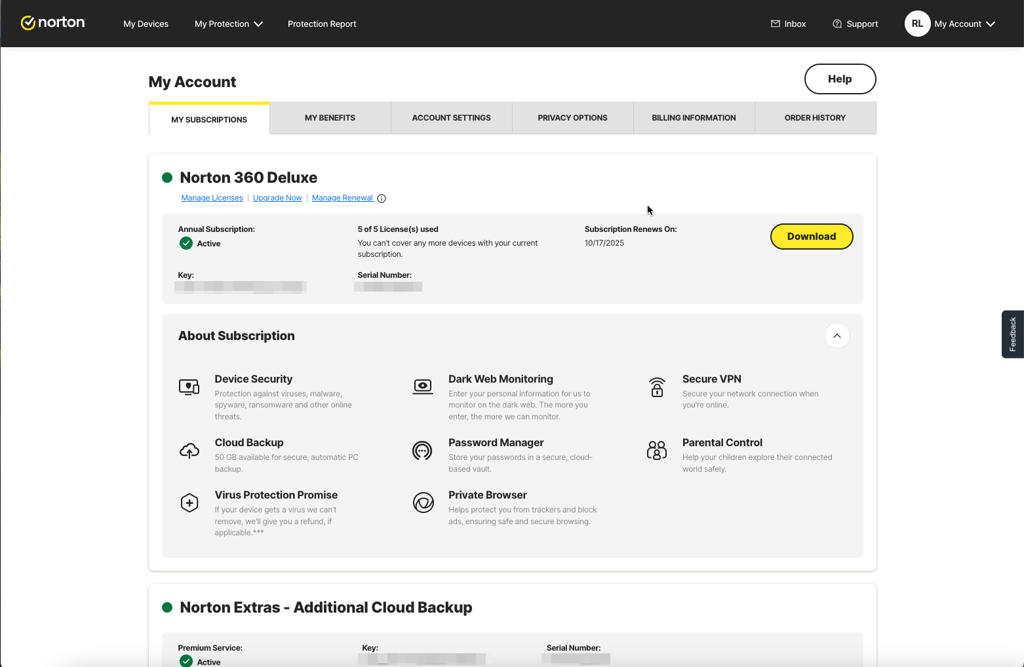Click the green status dot beside Norton 360 Deluxe

pyautogui.click(x=167, y=178)
